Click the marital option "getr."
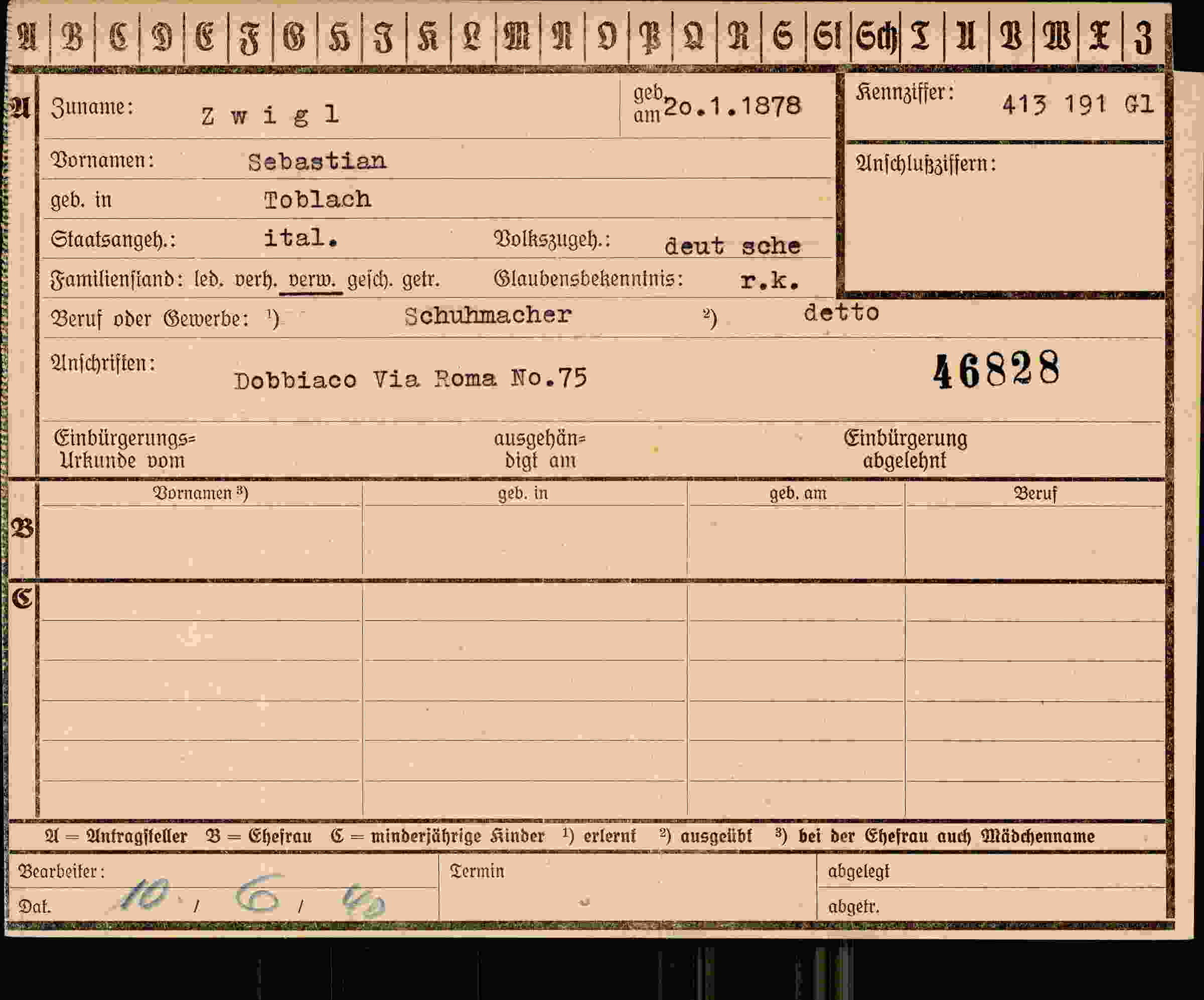1204x1000 pixels. pyautogui.click(x=421, y=280)
